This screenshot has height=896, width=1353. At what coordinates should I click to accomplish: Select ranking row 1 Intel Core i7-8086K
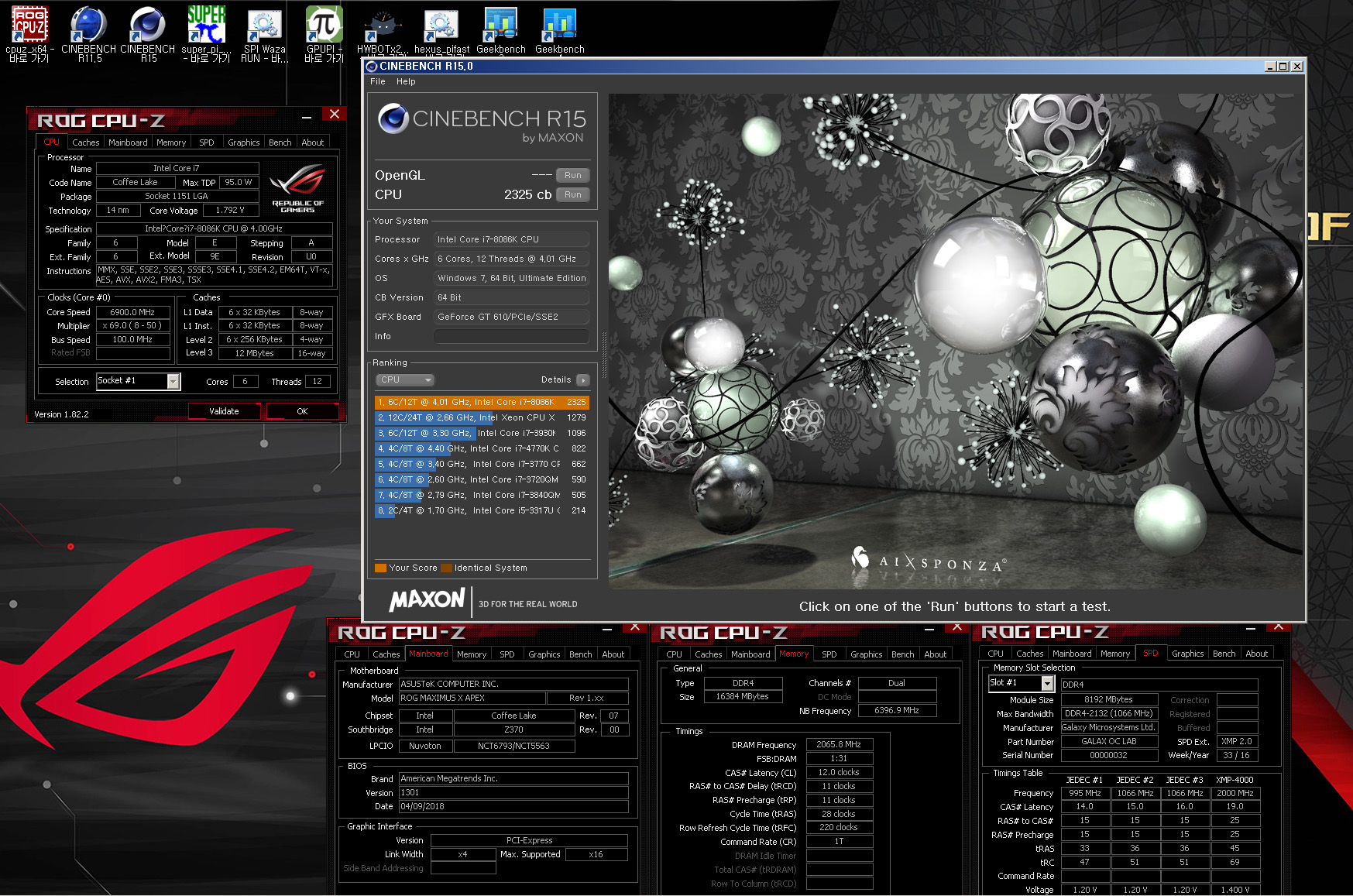(x=482, y=402)
